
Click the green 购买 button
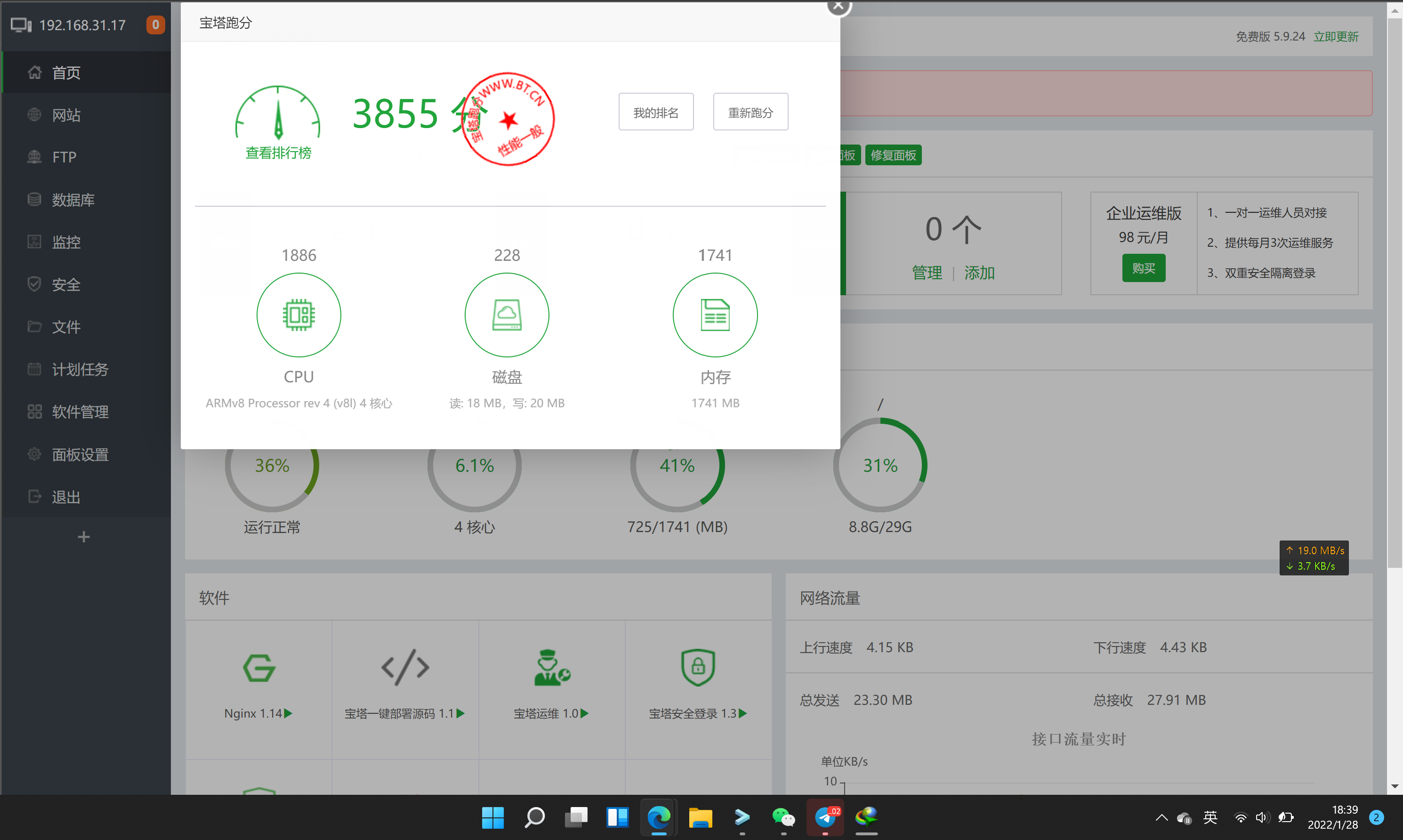coord(1144,268)
